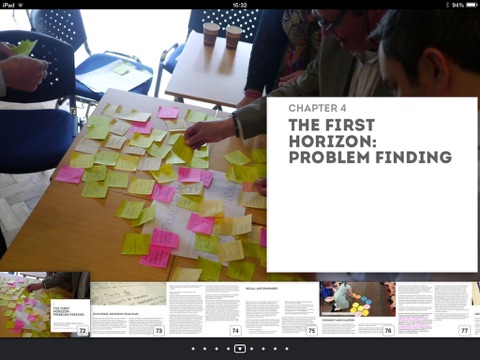
Task: Tap the partially visible thumbnail after page 77
Action: click(x=476, y=309)
